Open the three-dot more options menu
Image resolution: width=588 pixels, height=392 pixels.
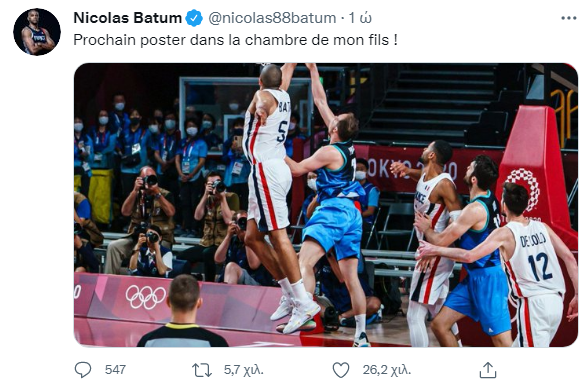pos(568,18)
